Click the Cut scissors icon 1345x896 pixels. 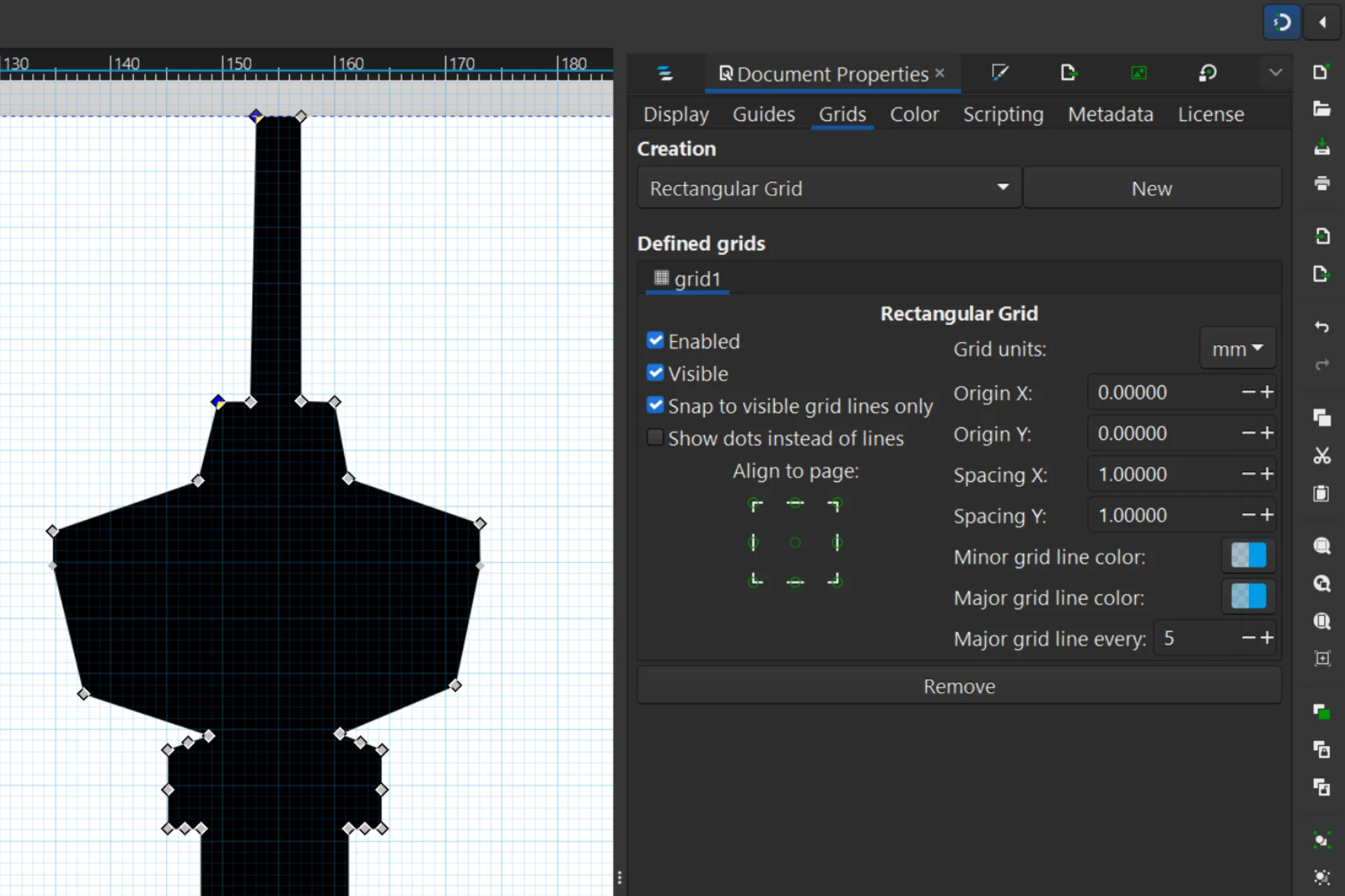click(1321, 456)
